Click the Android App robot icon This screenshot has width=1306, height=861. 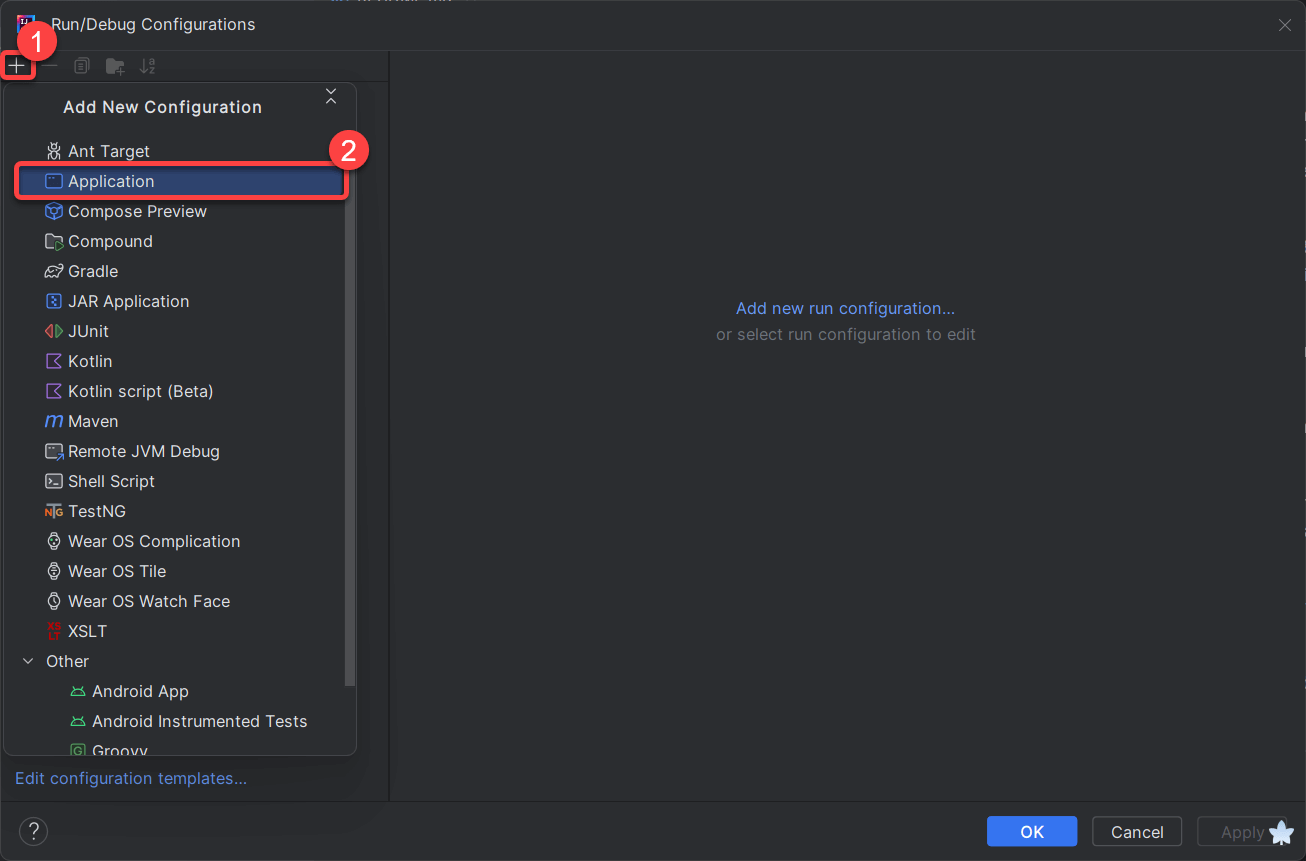click(x=78, y=691)
